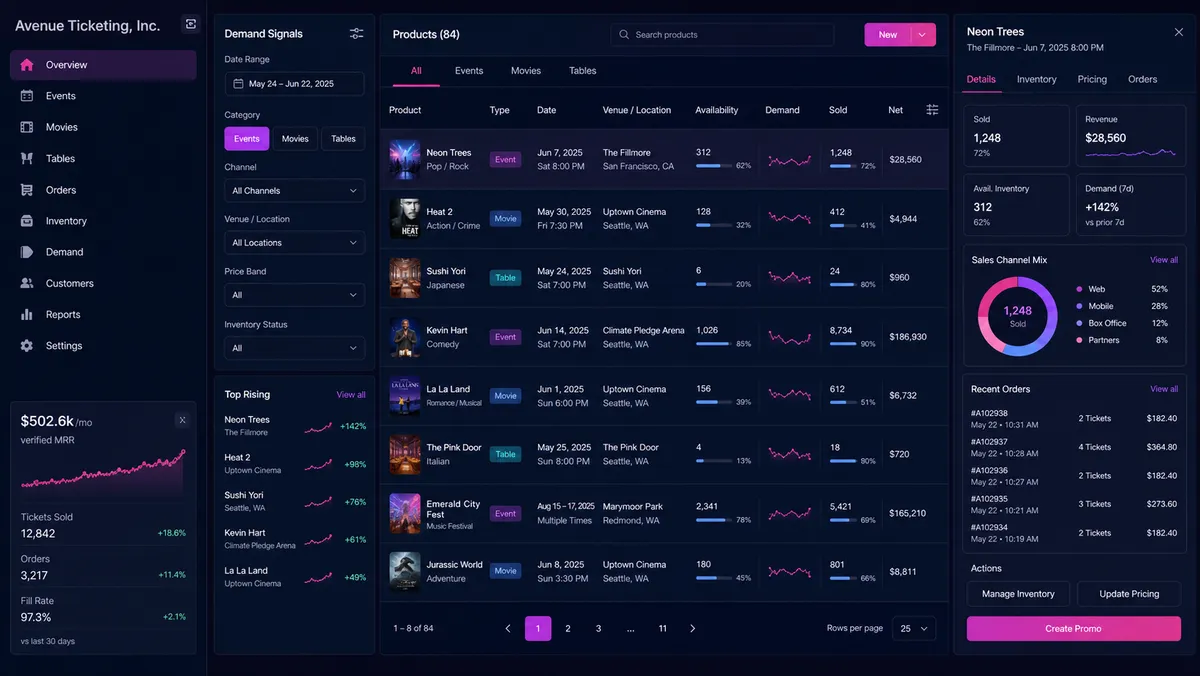
Task: Open Demand Signals filter sliders icon
Action: pos(357,34)
